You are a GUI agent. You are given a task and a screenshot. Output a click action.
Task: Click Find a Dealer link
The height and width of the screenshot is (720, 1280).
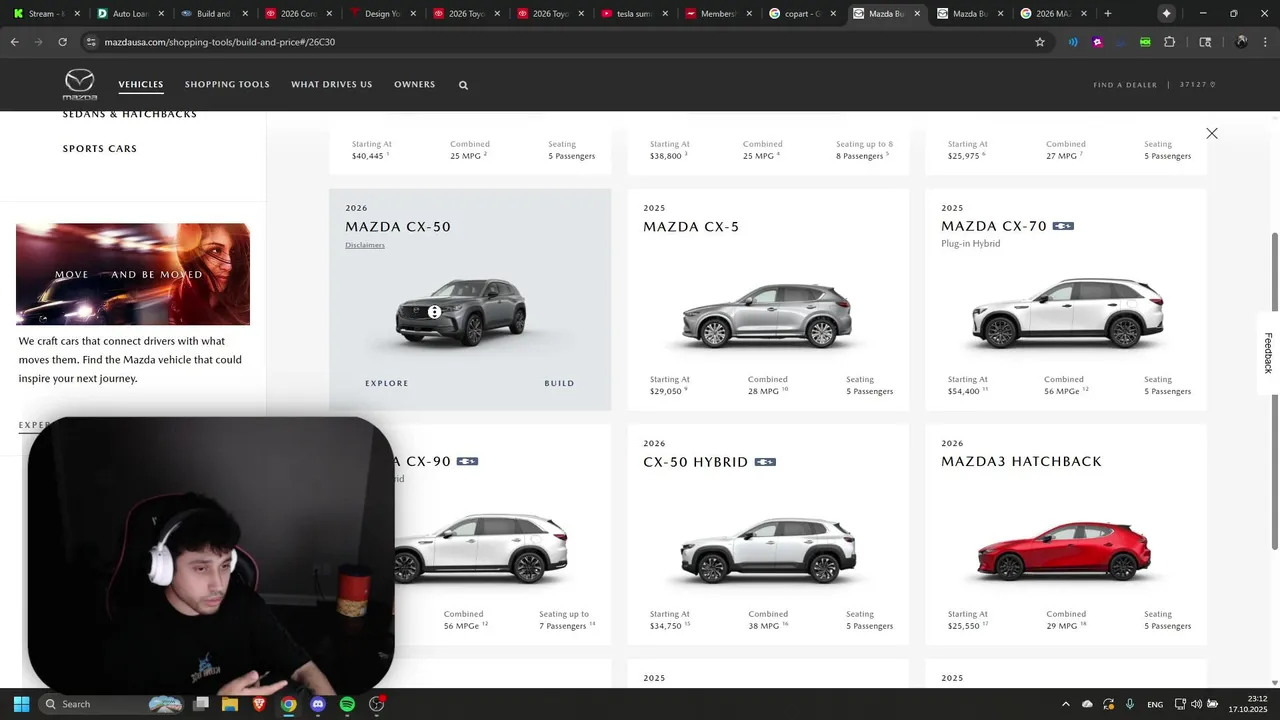point(1125,85)
